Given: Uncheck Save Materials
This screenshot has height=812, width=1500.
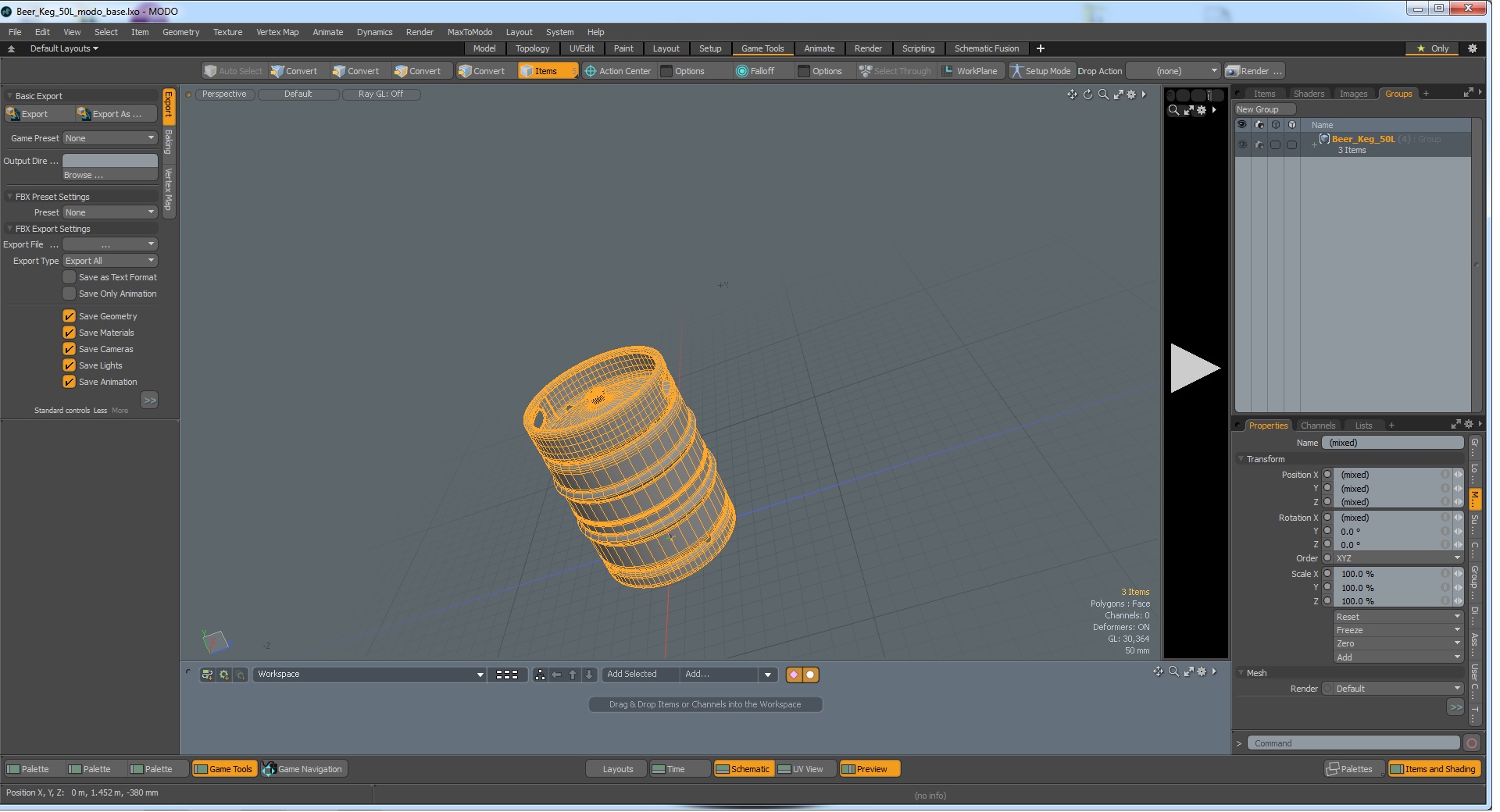Looking at the screenshot, I should [70, 333].
